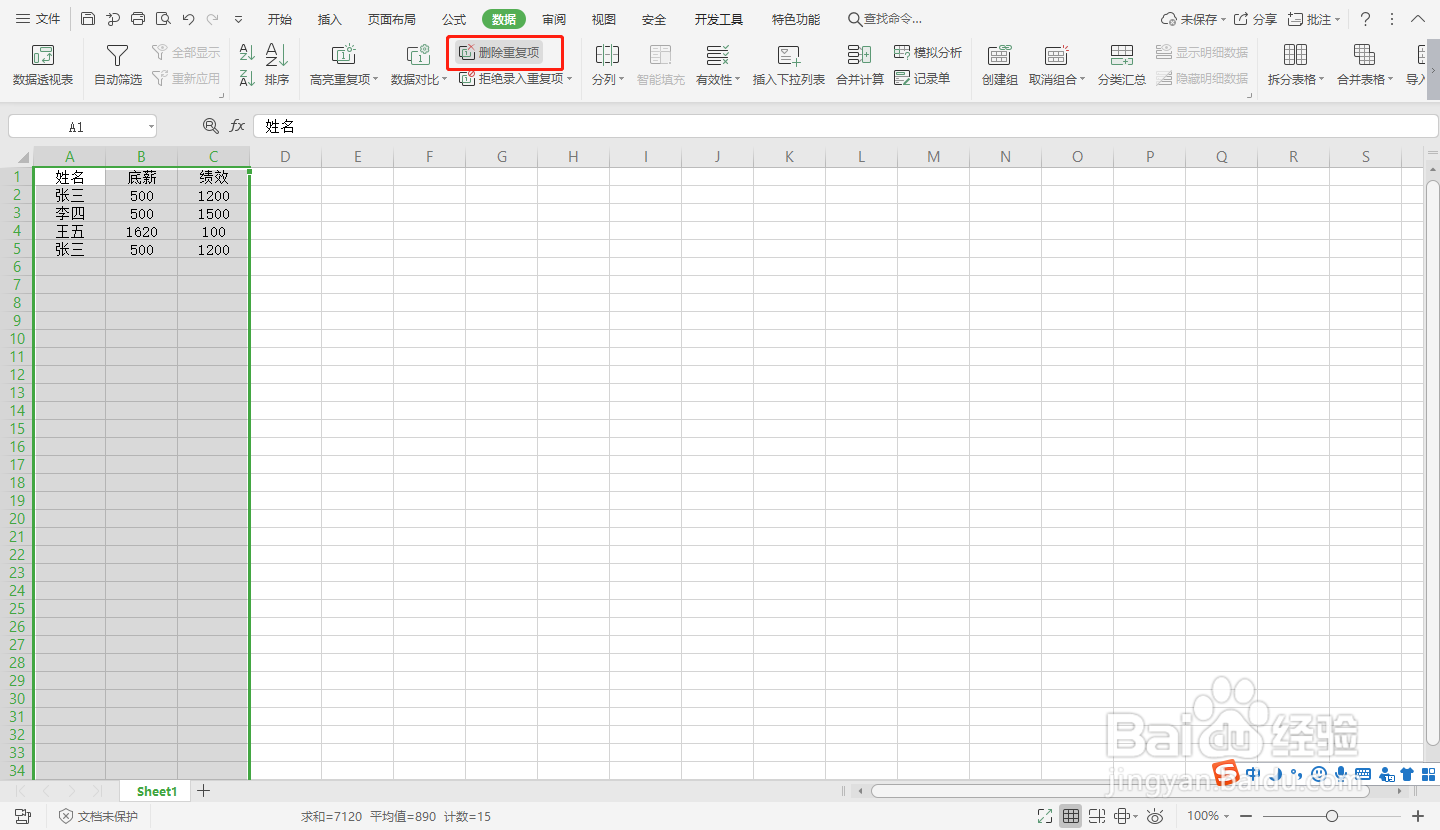The image size is (1440, 830).
Task: Click the zoom magnifier beside fx
Action: [x=210, y=126]
